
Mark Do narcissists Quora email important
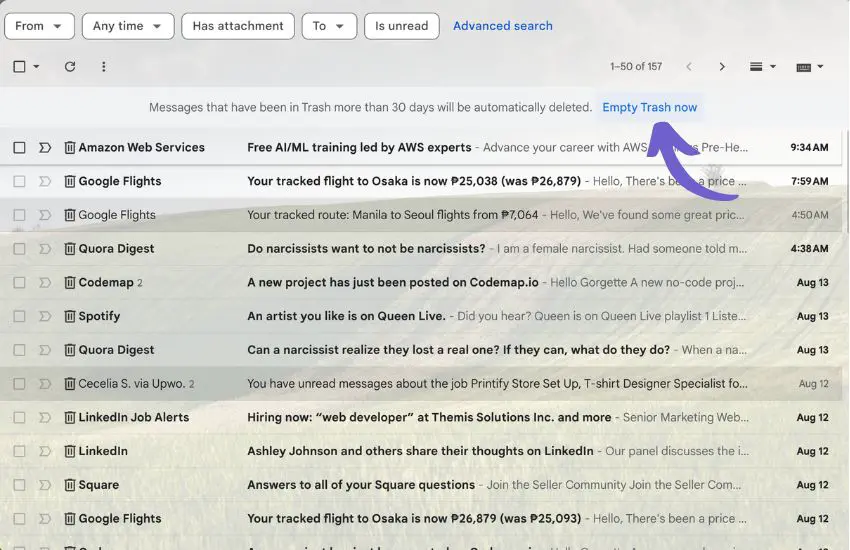pyautogui.click(x=45, y=249)
